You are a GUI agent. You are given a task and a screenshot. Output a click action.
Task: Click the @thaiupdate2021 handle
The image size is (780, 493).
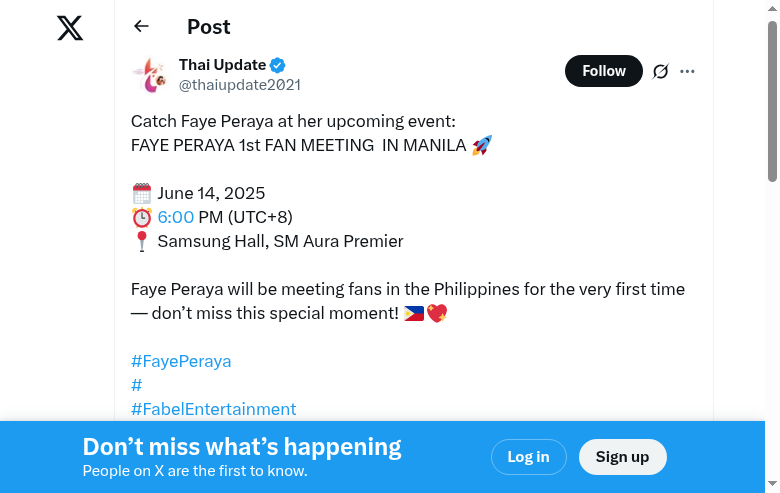point(240,86)
